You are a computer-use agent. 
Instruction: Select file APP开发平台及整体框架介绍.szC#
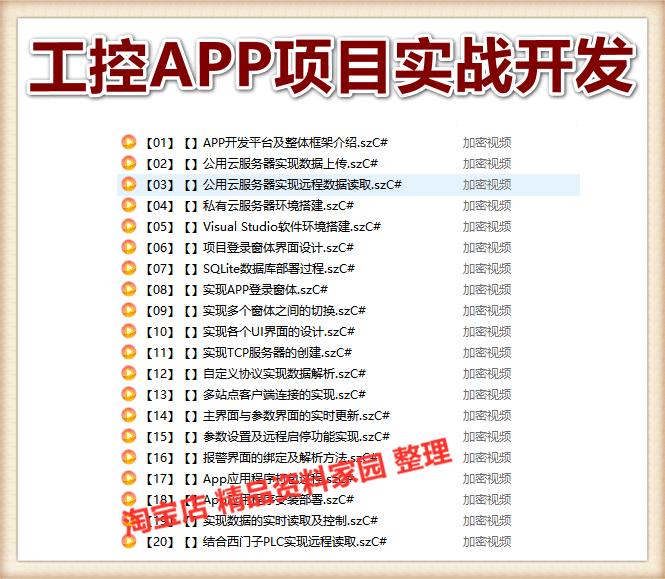pos(295,143)
